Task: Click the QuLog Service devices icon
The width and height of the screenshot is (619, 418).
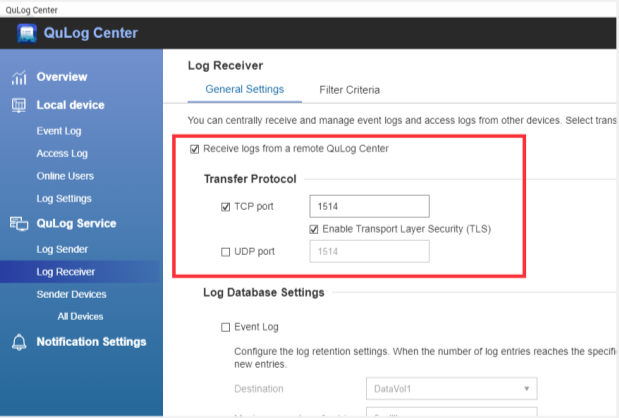Action: pyautogui.click(x=19, y=223)
